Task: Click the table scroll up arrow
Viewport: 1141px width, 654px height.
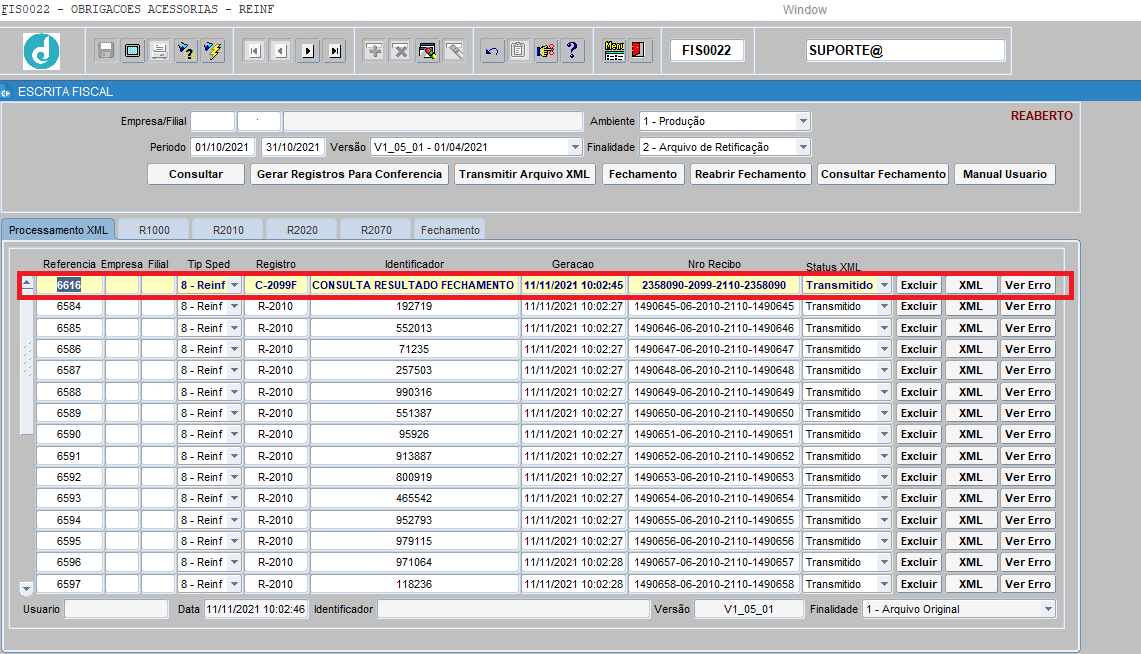Action: click(26, 284)
